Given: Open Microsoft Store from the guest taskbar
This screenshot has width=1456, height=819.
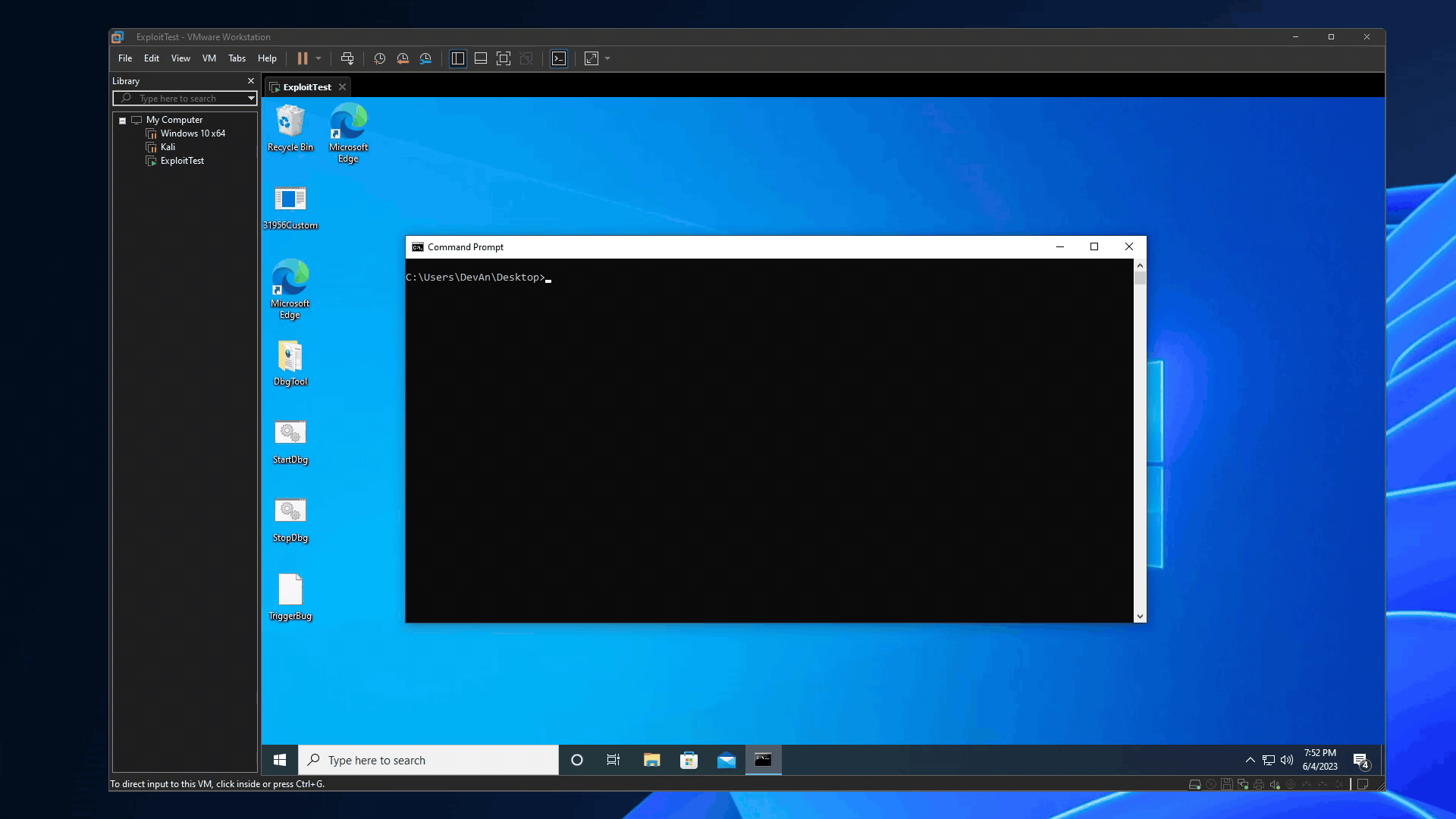Looking at the screenshot, I should click(689, 760).
